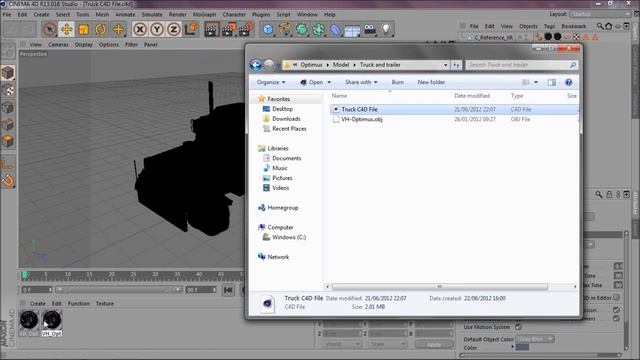Screen dimensions: 640x360
Task: Open Explorer help icon
Action: [x=568, y=82]
